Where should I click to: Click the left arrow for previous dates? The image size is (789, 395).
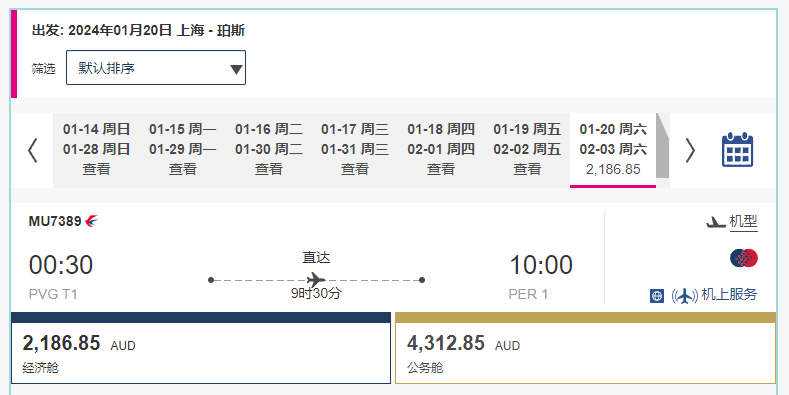pyautogui.click(x=33, y=150)
